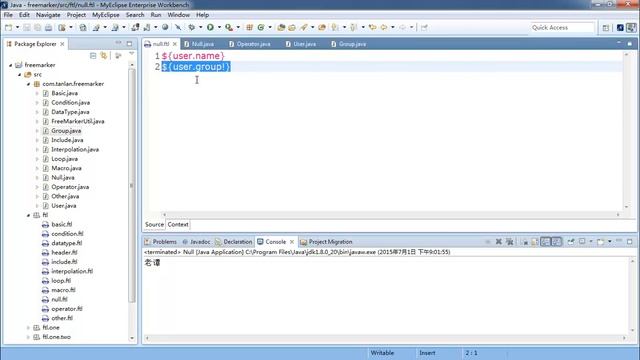
Task: Click the ${user.name} line in the editor
Action: coord(193,56)
